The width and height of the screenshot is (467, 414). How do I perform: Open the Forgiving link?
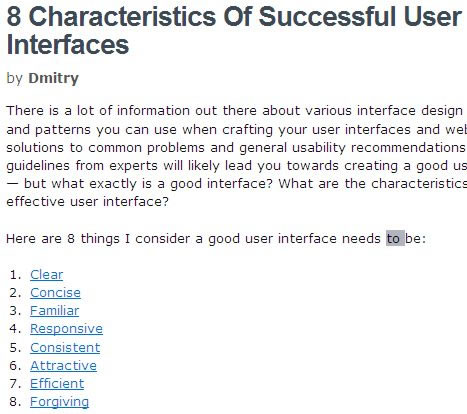pyautogui.click(x=59, y=402)
